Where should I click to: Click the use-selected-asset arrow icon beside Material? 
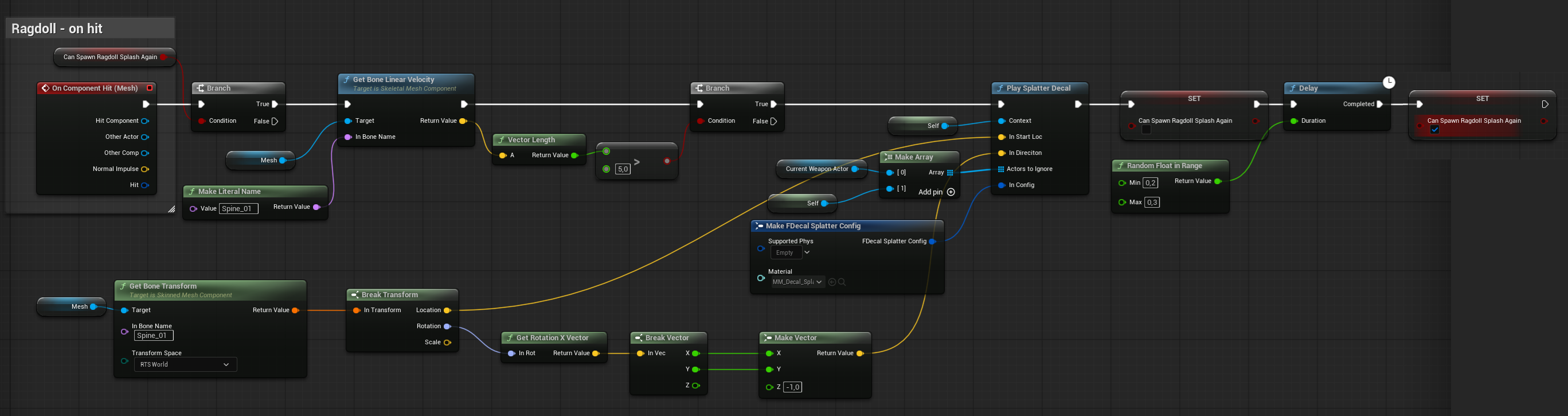832,282
